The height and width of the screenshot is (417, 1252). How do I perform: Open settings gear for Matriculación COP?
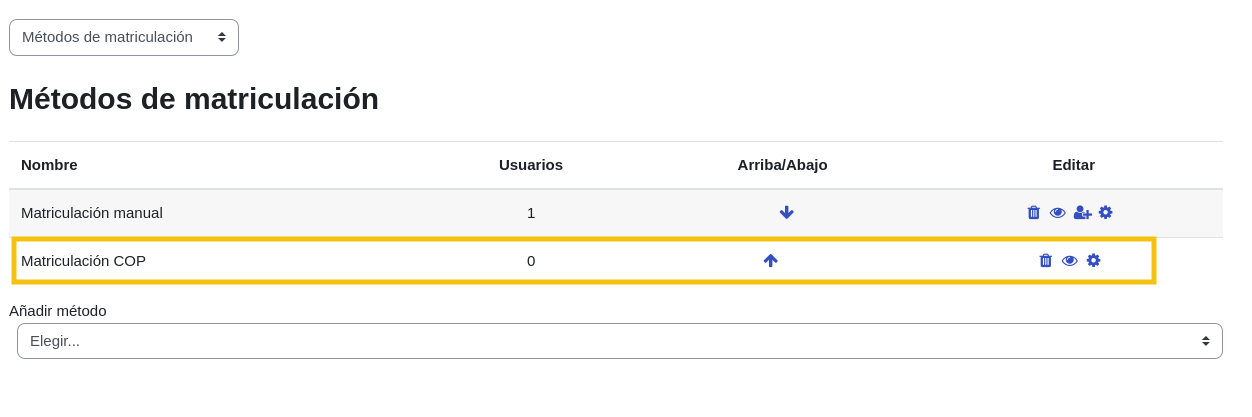coord(1093,260)
